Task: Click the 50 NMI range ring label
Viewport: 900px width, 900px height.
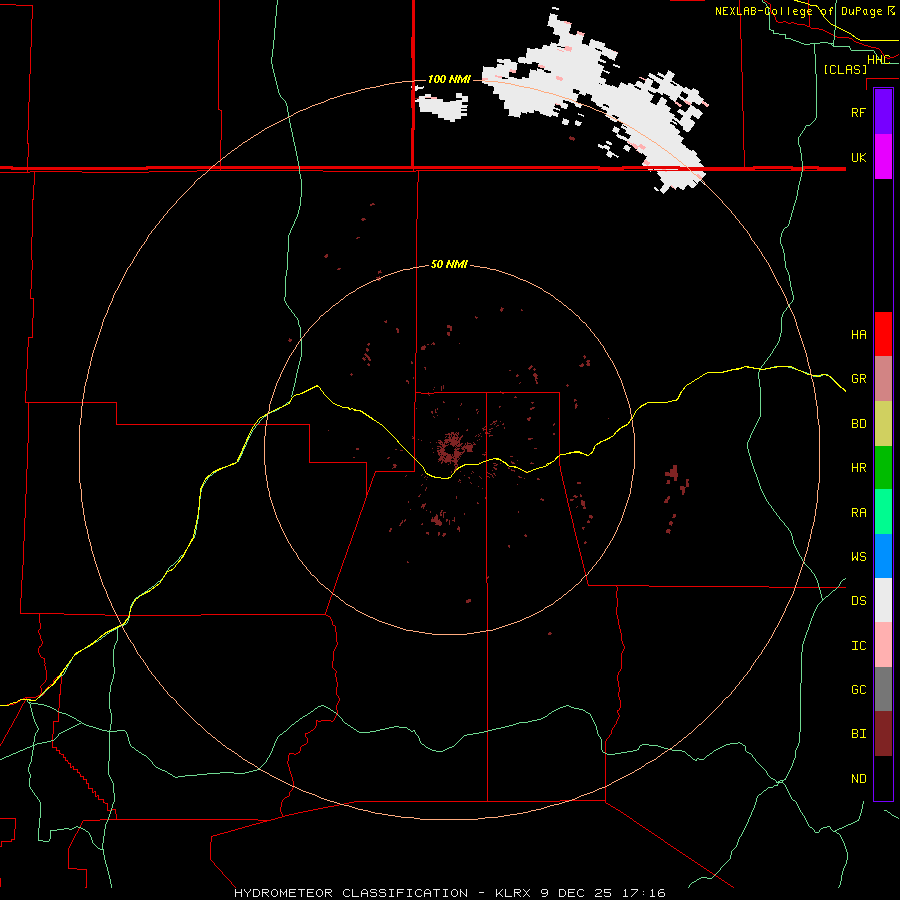Action: click(x=449, y=265)
